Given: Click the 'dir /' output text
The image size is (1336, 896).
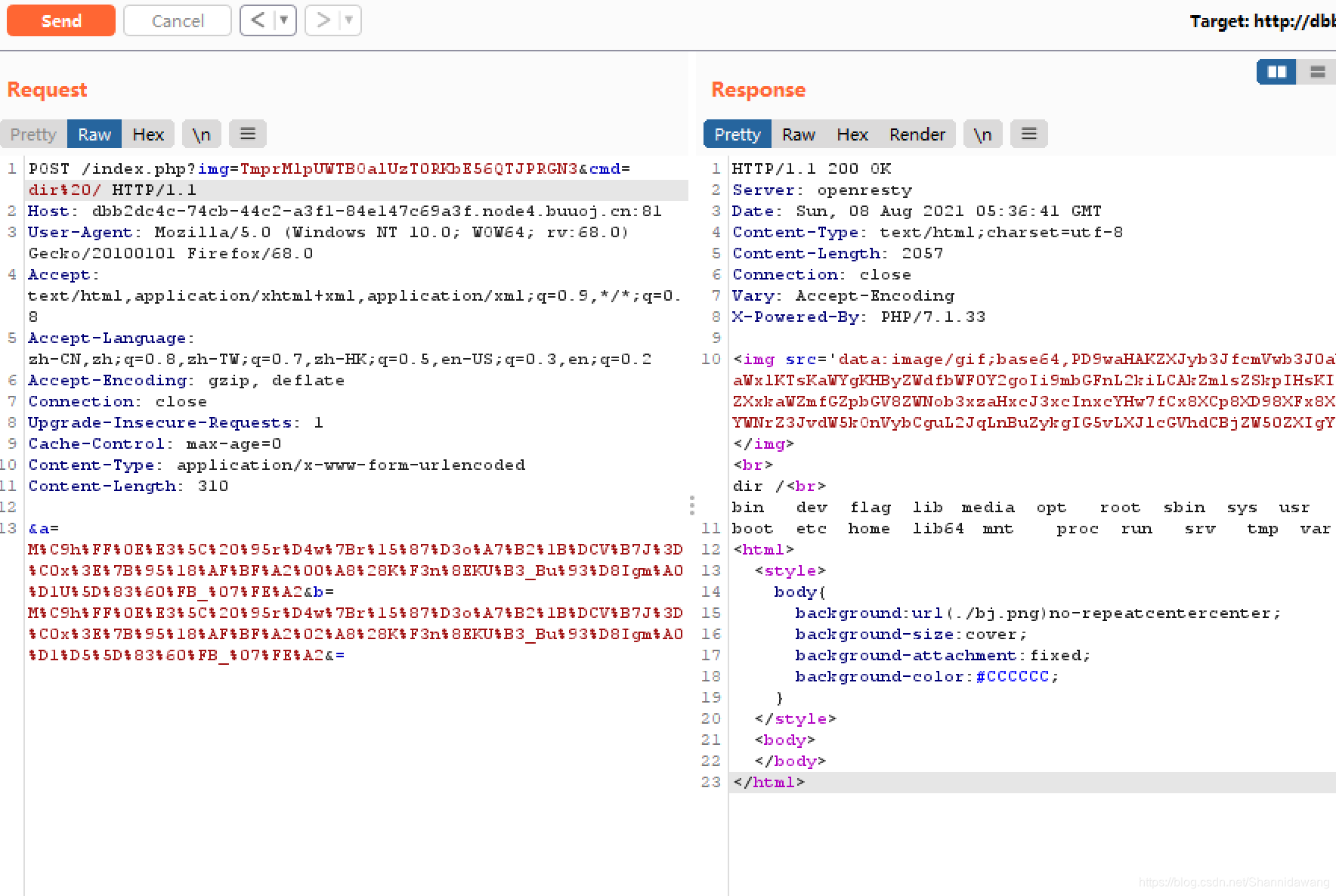Looking at the screenshot, I should click(758, 486).
